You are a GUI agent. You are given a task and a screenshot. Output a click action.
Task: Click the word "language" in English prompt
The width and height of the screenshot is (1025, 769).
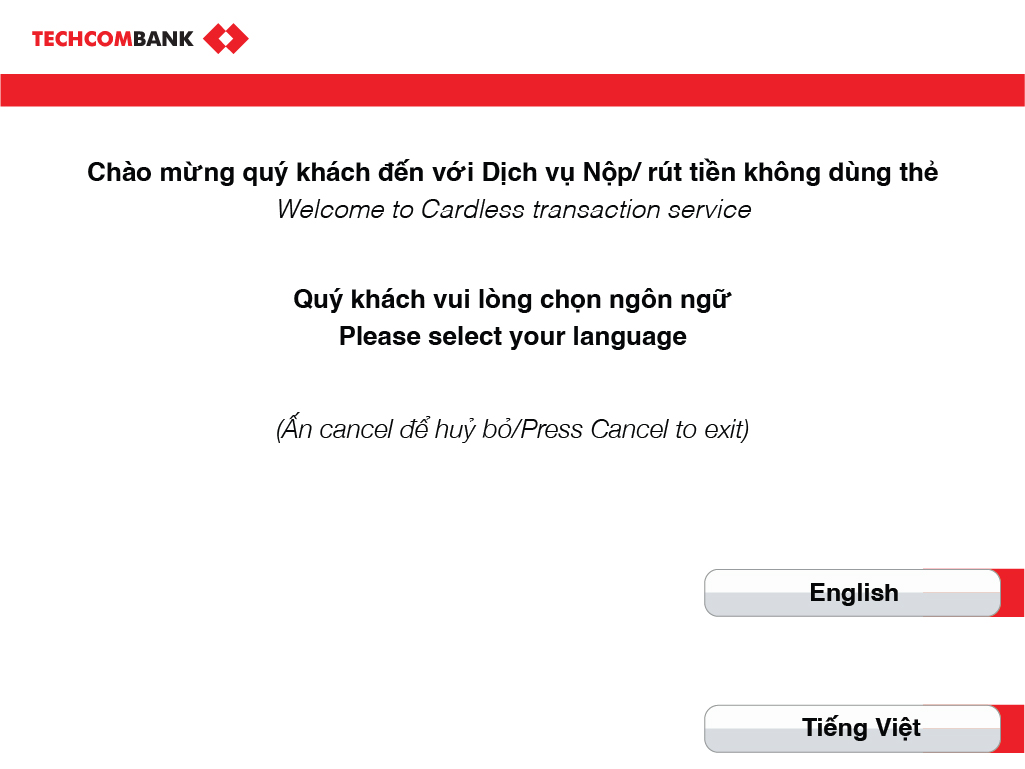pos(629,336)
